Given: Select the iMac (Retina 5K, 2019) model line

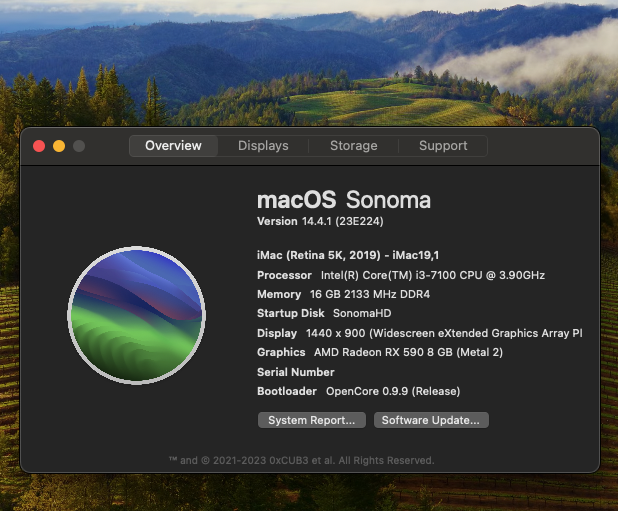Looking at the screenshot, I should point(347,256).
